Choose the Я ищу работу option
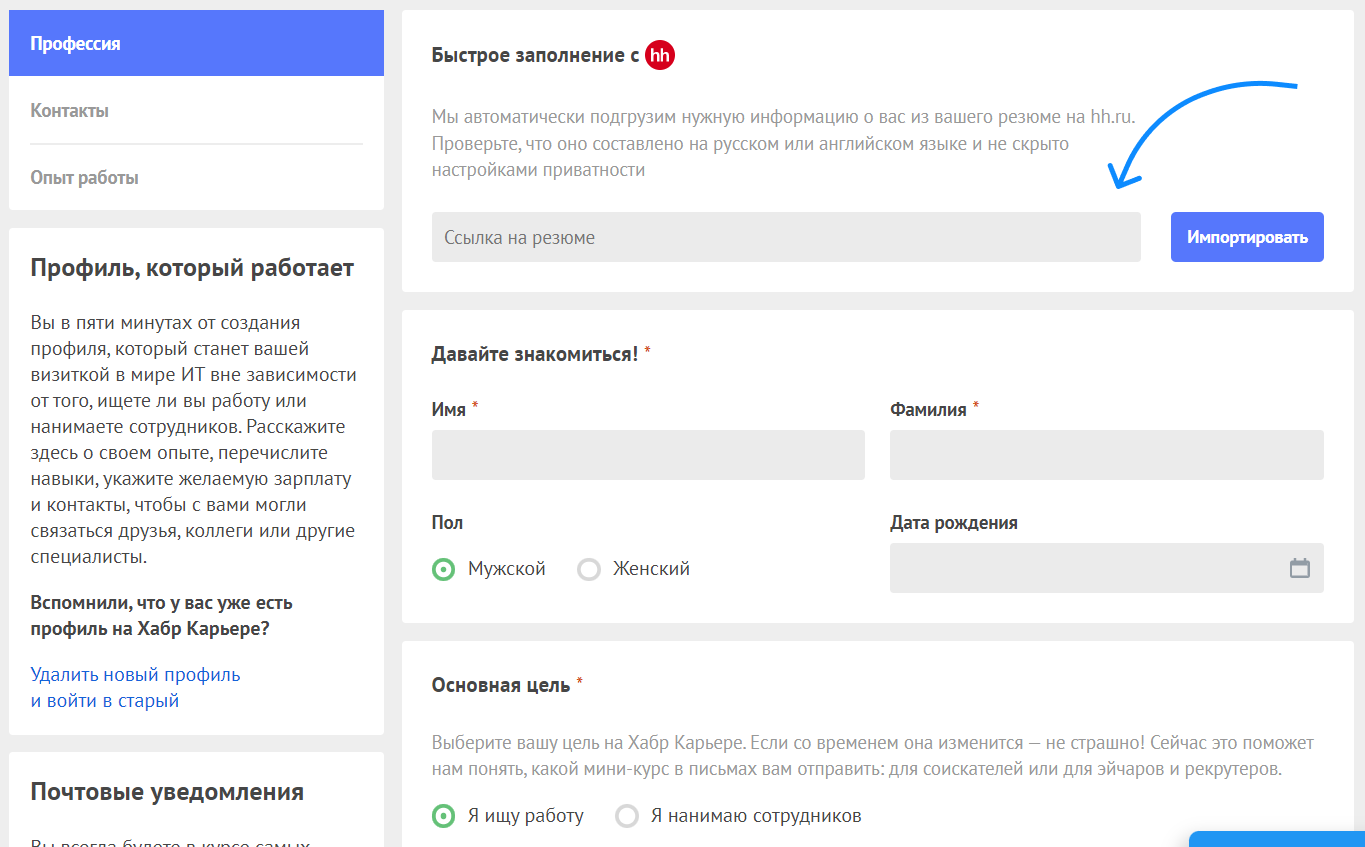The image size is (1365, 847). tap(443, 816)
